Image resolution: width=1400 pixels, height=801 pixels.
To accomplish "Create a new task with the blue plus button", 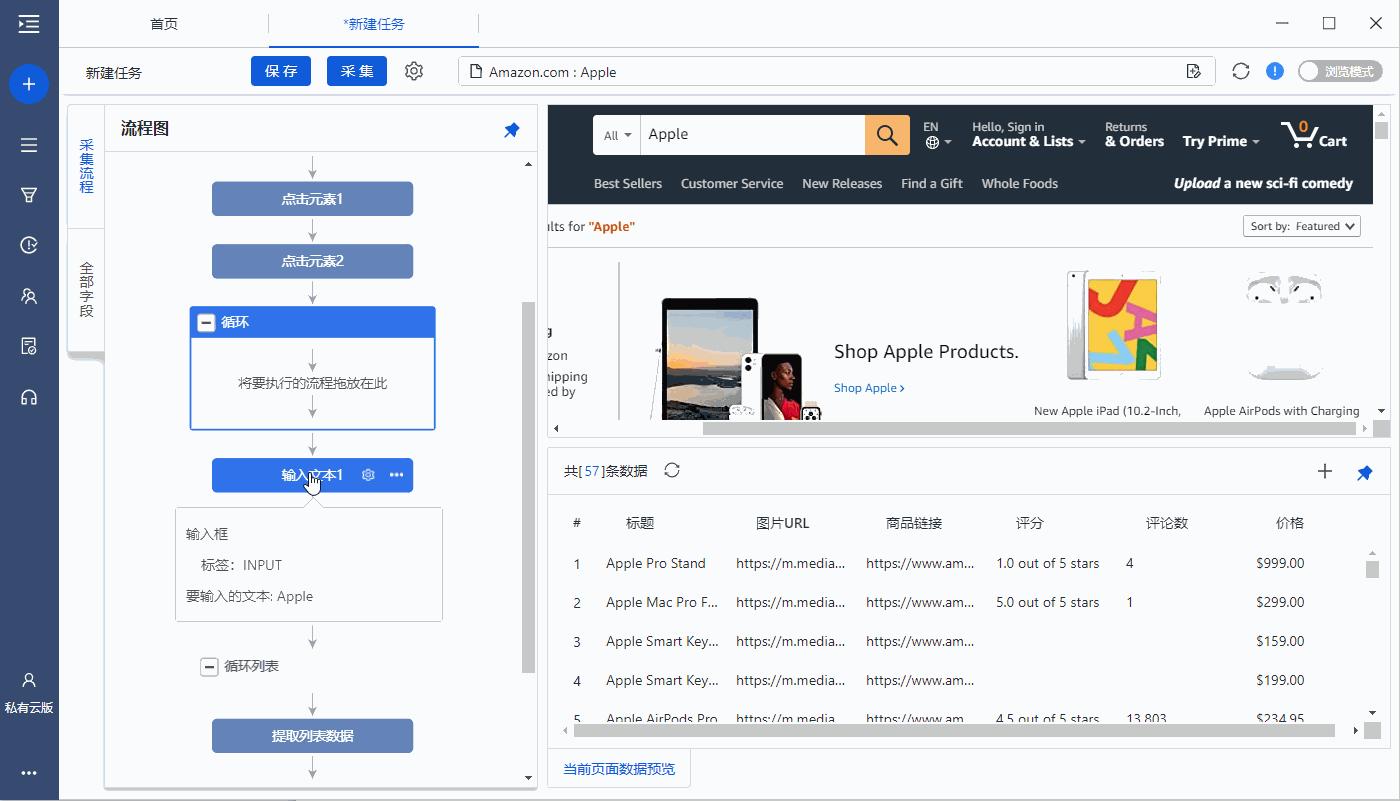I will (x=29, y=85).
